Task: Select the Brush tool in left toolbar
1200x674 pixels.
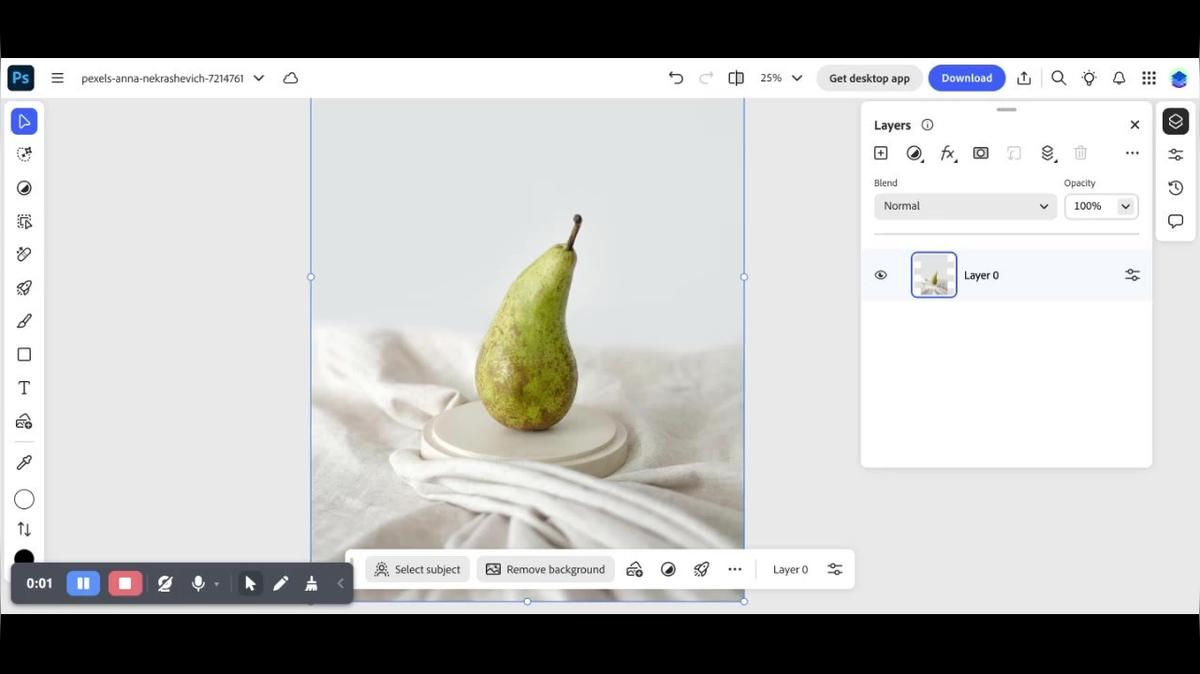Action: coord(24,321)
